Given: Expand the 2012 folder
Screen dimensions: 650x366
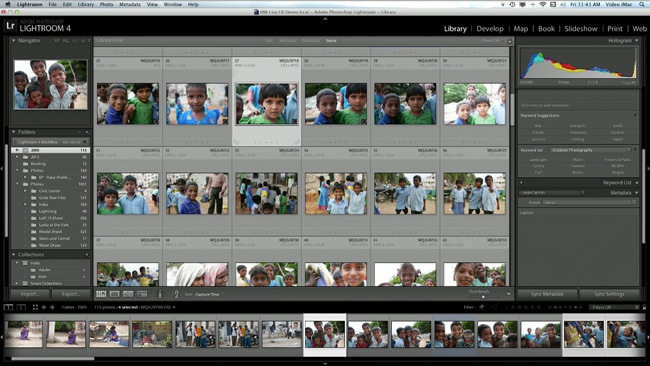Looking at the screenshot, I should (x=17, y=157).
